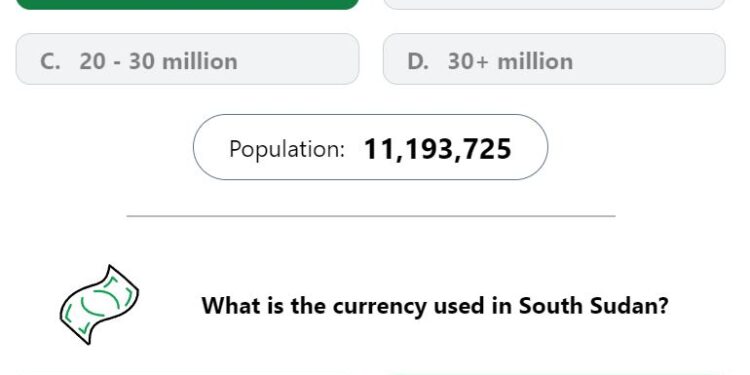The height and width of the screenshot is (375, 750).
Task: Click the green markings on the banknote icon
Action: point(99,304)
